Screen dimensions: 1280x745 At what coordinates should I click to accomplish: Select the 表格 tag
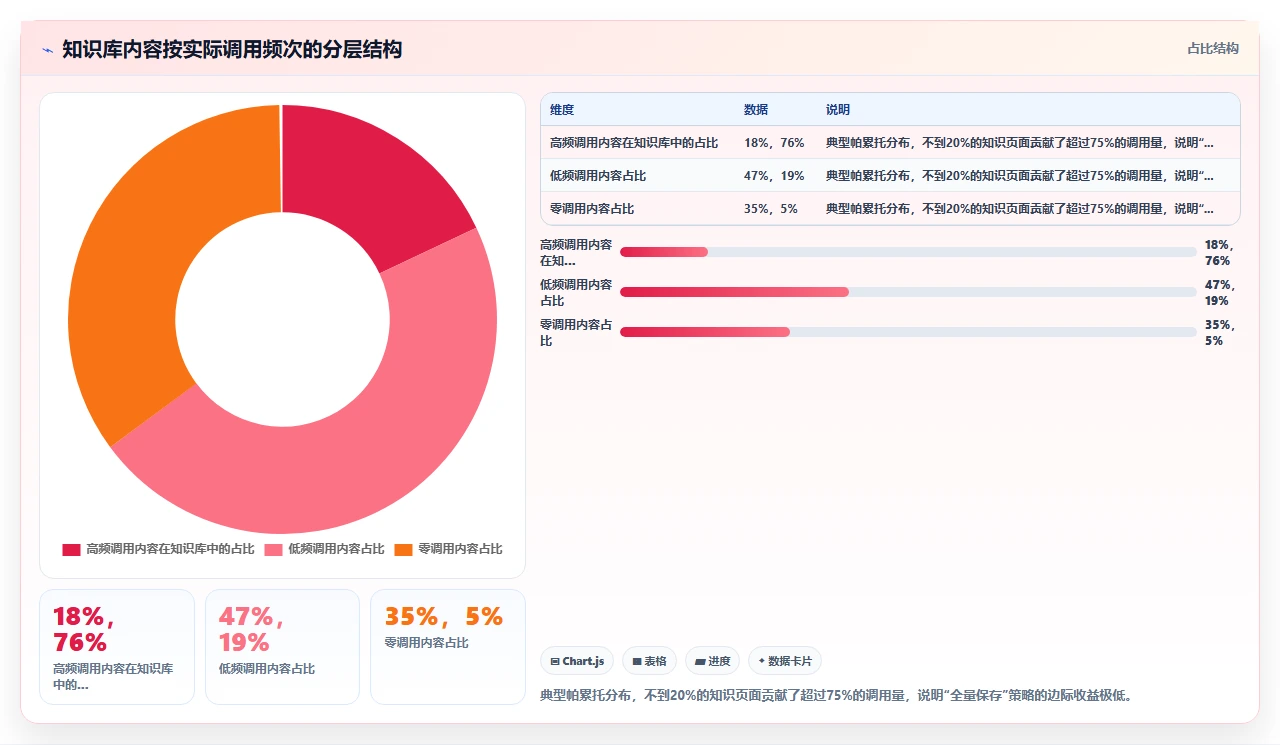tap(649, 661)
